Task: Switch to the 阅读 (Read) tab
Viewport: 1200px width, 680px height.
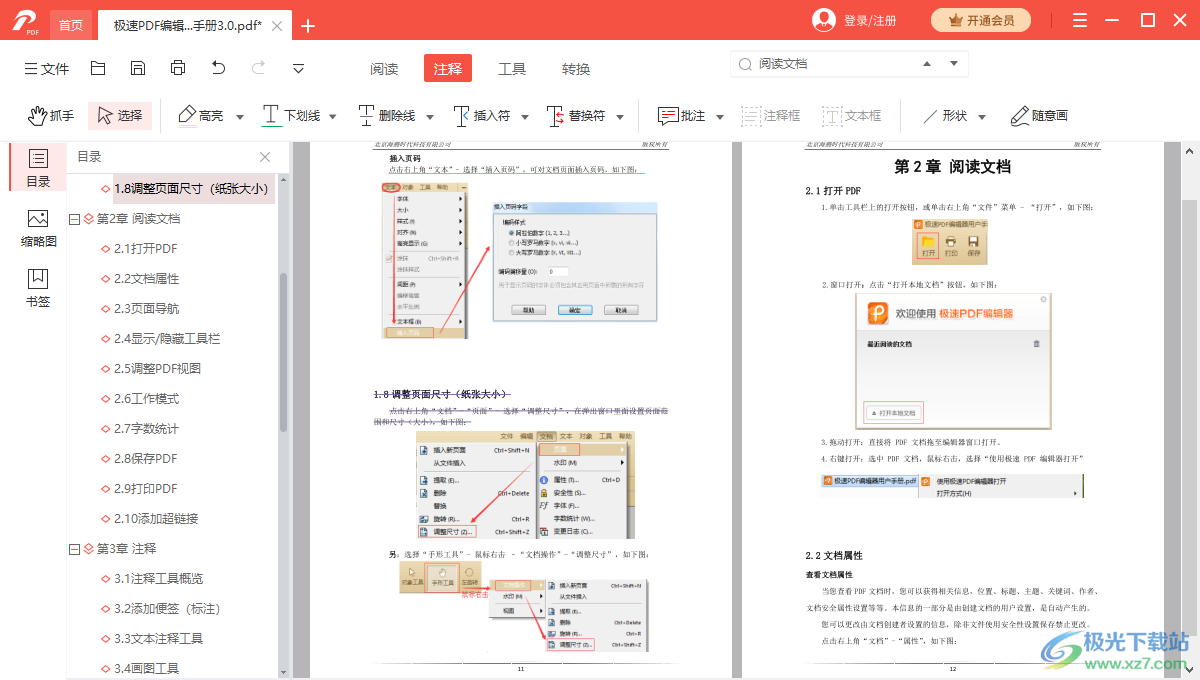Action: click(384, 69)
